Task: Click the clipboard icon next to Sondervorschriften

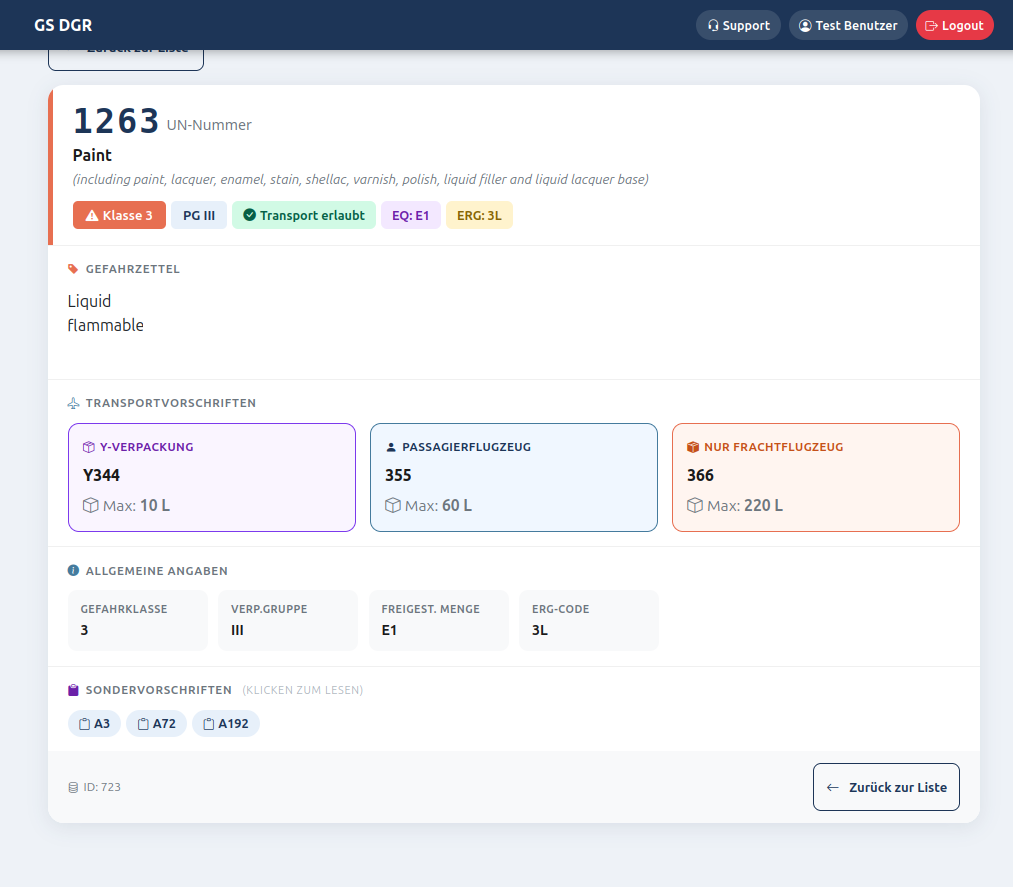Action: coord(73,690)
